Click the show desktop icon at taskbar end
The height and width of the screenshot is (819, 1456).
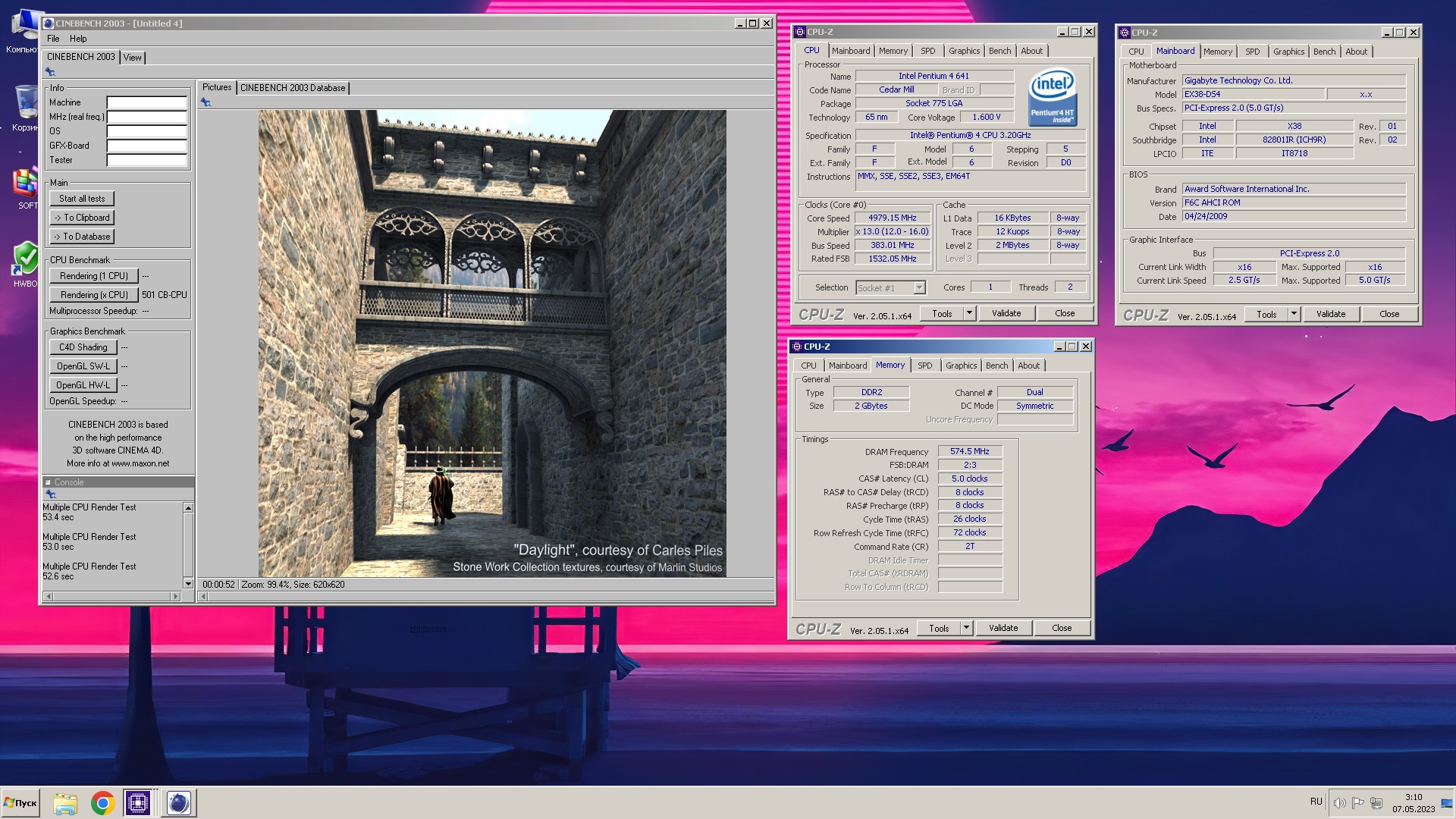click(x=1447, y=802)
